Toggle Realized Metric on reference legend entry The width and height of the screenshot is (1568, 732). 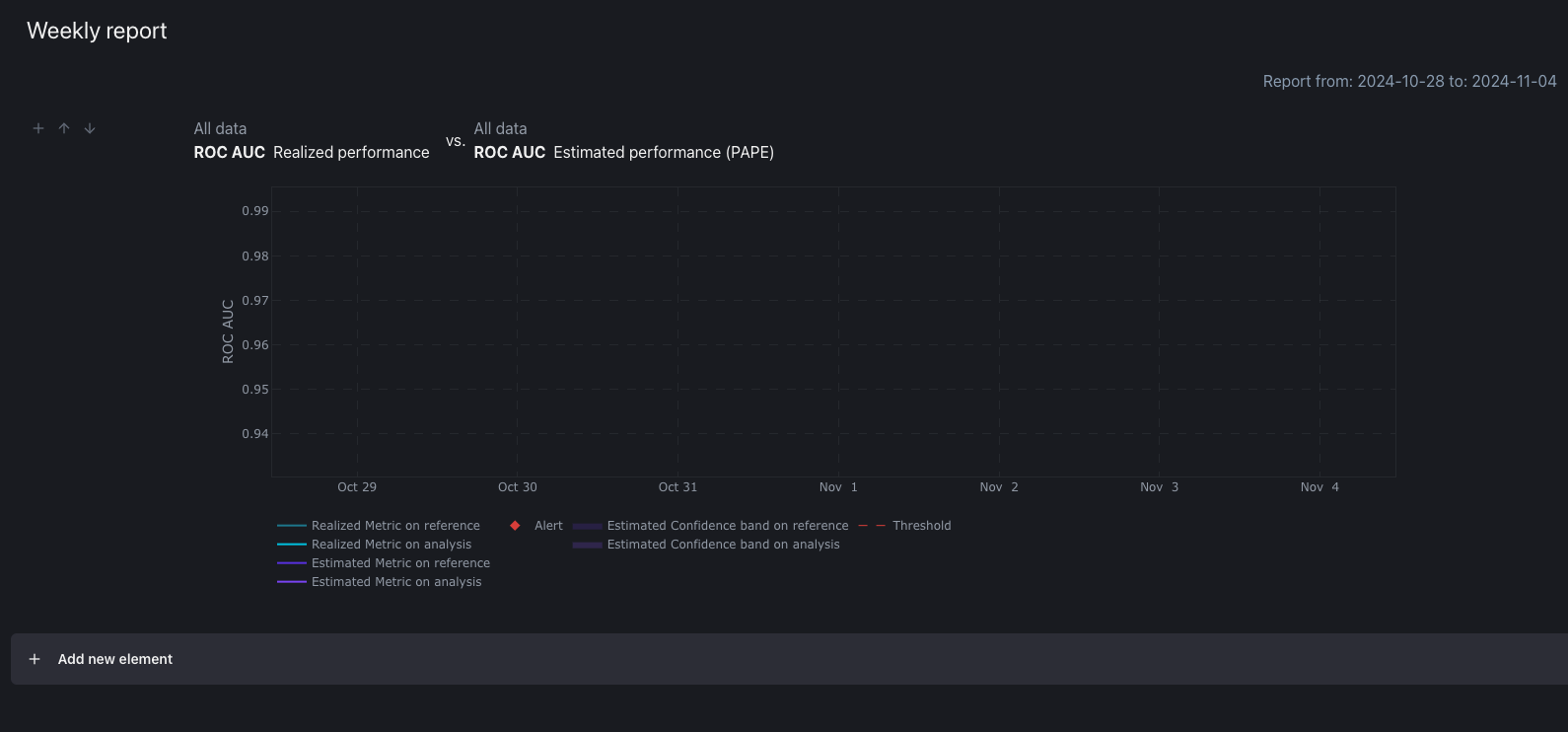[395, 526]
